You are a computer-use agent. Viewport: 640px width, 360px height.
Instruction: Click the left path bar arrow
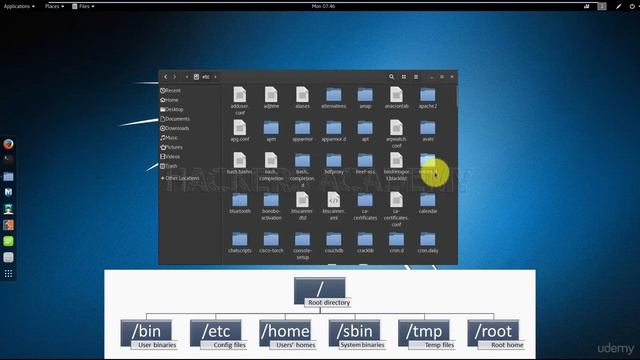[187, 77]
